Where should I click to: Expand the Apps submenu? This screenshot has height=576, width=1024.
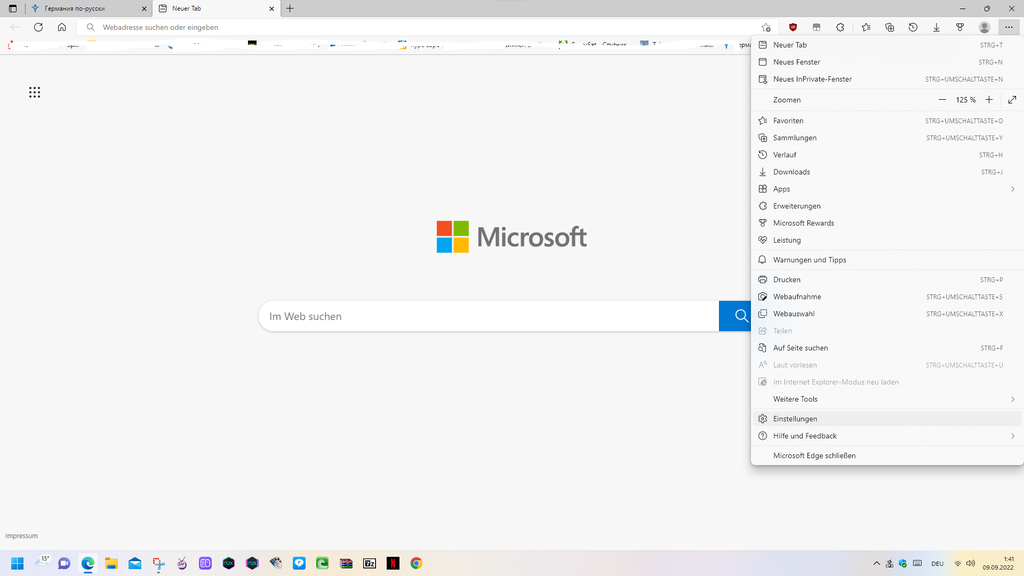887,189
